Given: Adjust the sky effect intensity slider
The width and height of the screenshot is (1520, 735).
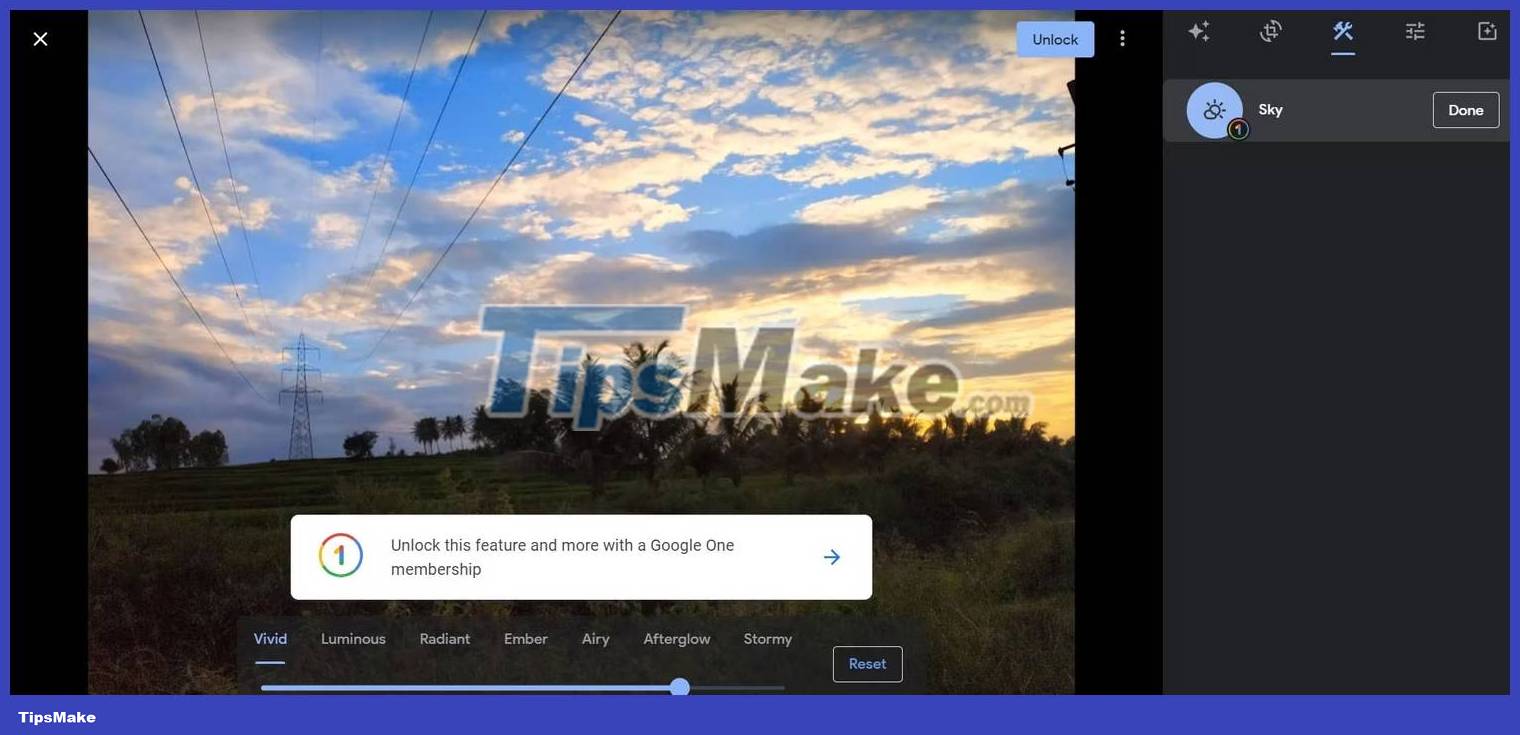Looking at the screenshot, I should pos(680,687).
